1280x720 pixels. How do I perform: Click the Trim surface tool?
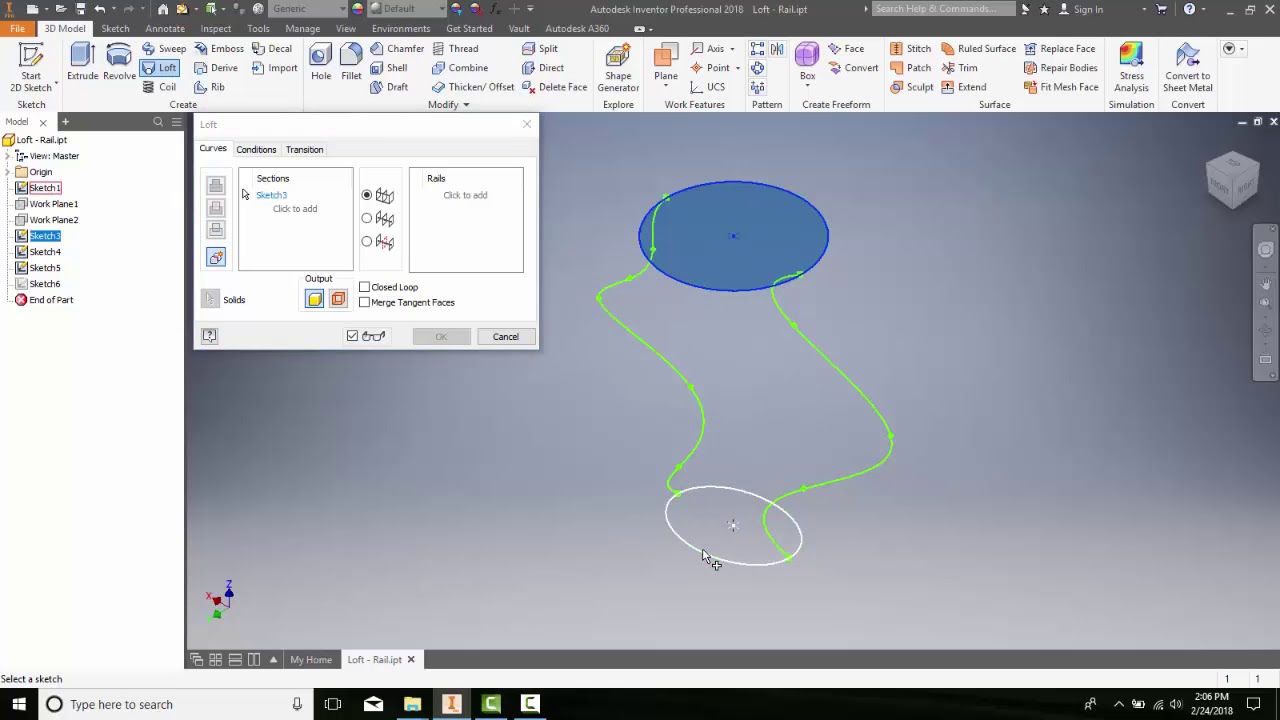(x=959, y=68)
